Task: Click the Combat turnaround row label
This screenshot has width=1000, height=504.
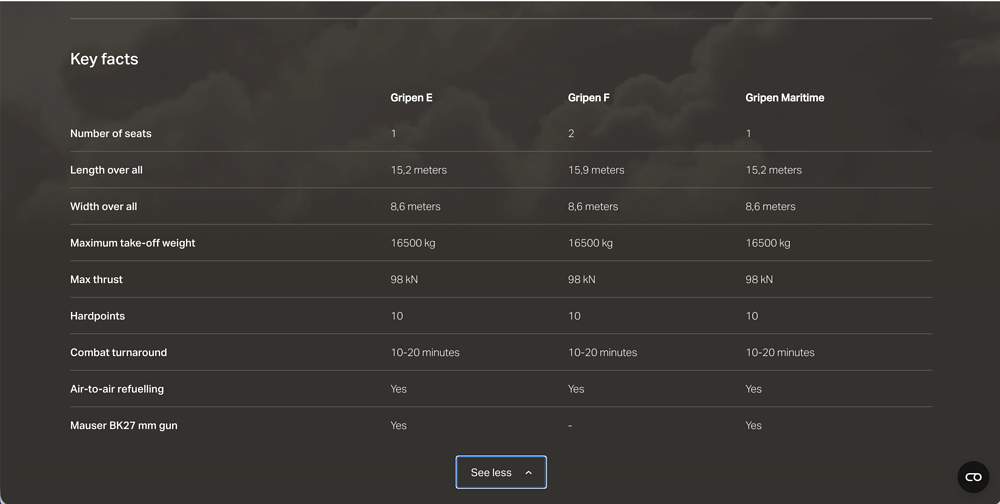Action: point(119,352)
